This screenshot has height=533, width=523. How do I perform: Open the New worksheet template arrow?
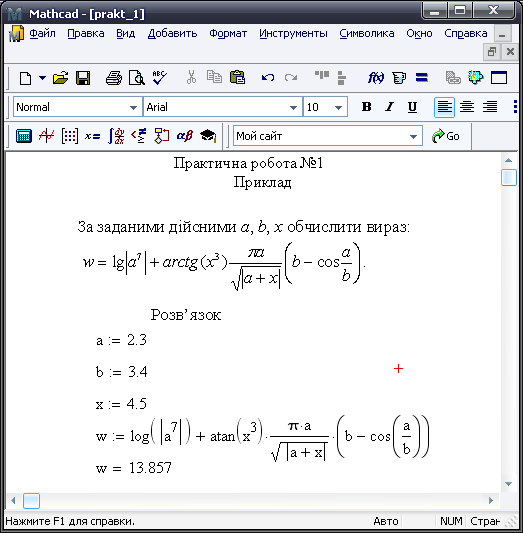coord(42,78)
